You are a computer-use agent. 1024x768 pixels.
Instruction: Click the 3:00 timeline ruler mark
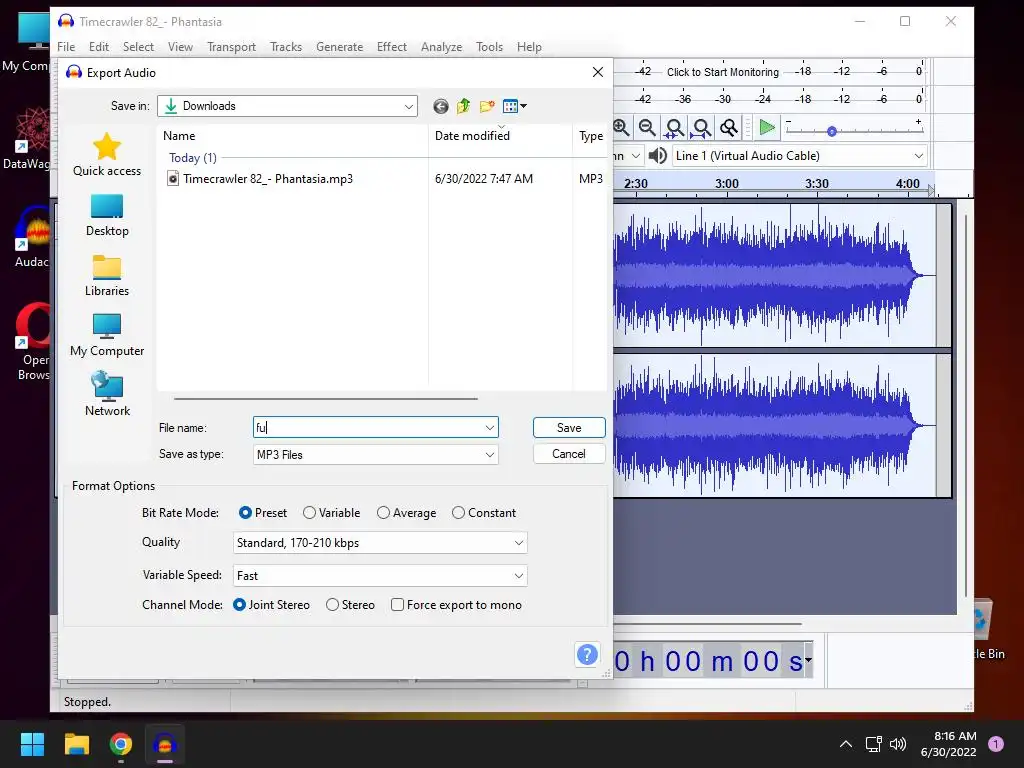click(x=726, y=184)
